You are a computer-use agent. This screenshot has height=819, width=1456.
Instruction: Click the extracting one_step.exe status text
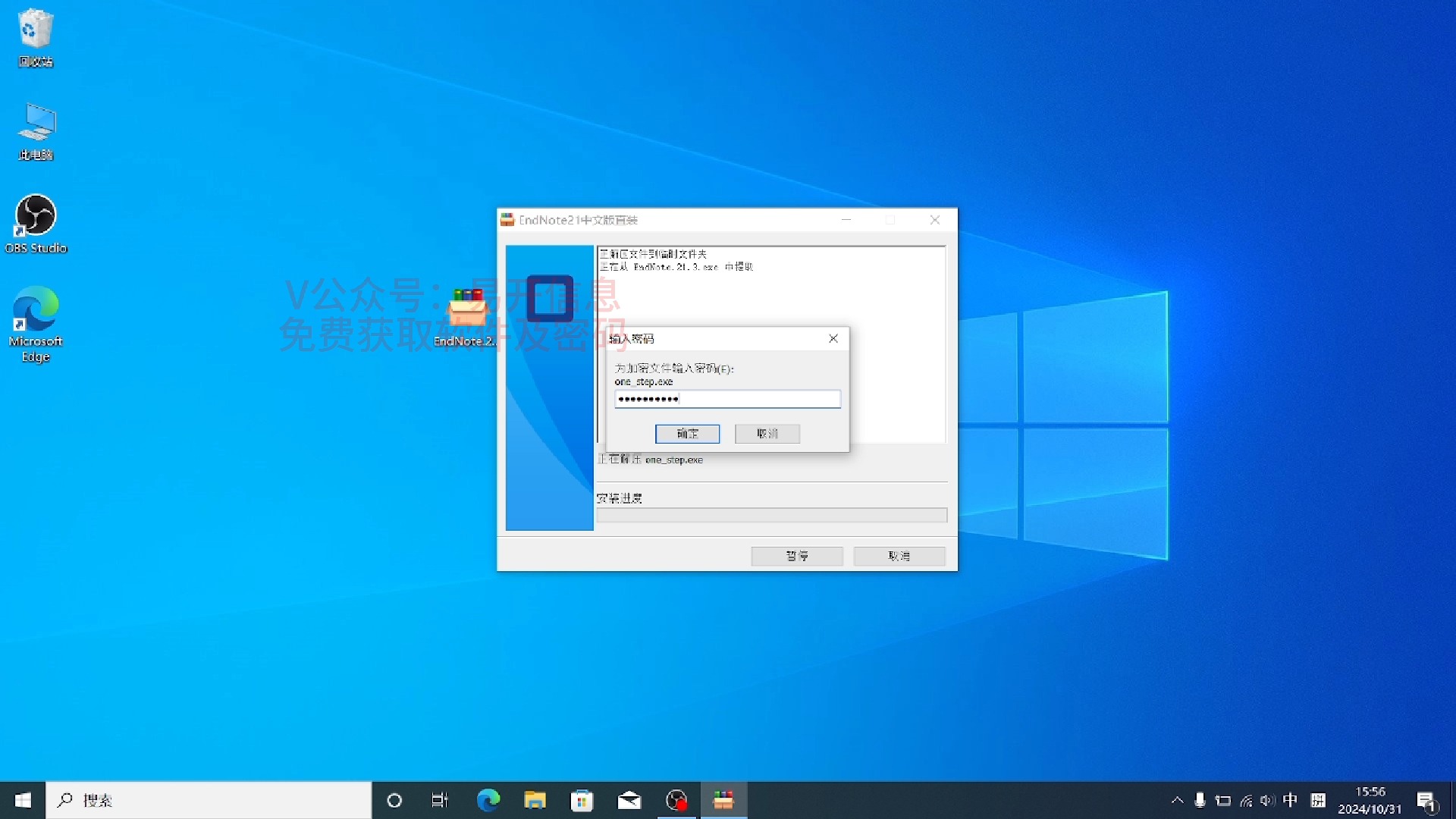pyautogui.click(x=650, y=460)
